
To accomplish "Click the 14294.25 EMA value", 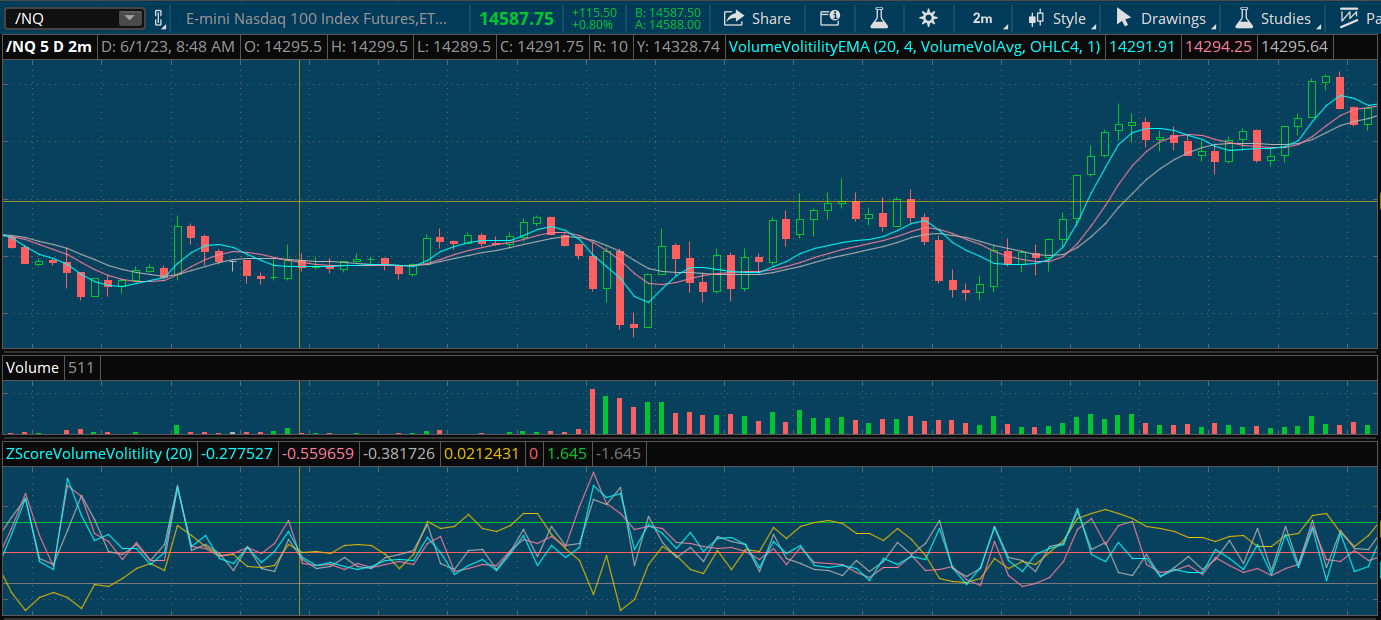I will click(1217, 47).
